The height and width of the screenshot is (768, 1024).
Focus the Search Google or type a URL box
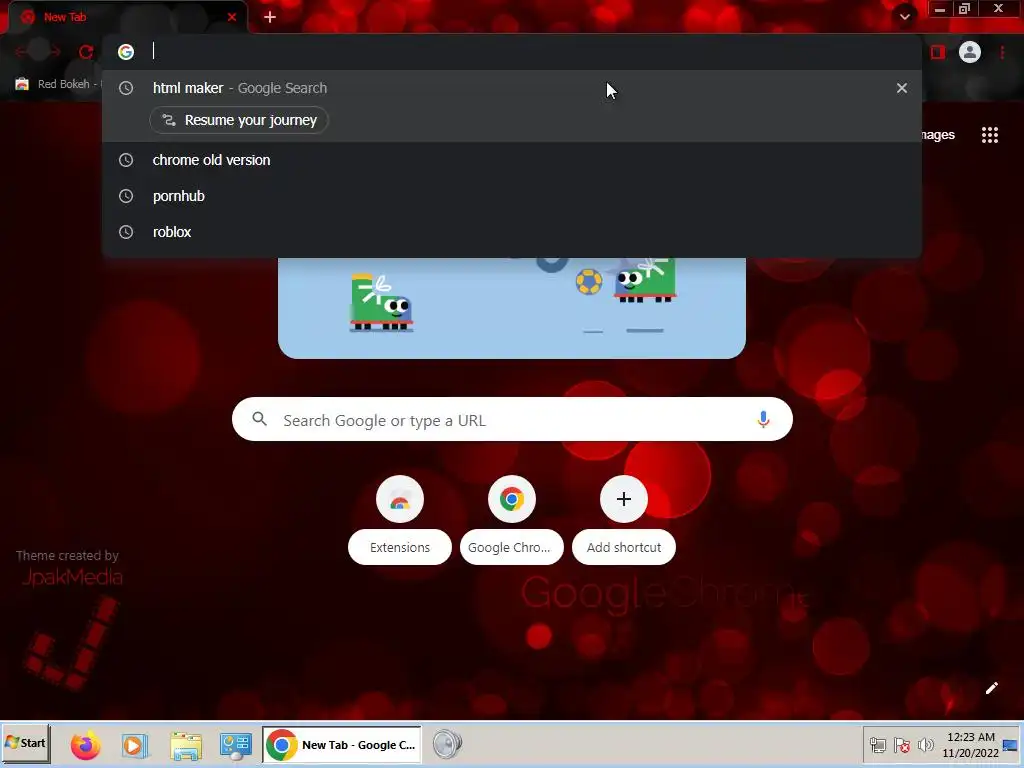click(512, 419)
